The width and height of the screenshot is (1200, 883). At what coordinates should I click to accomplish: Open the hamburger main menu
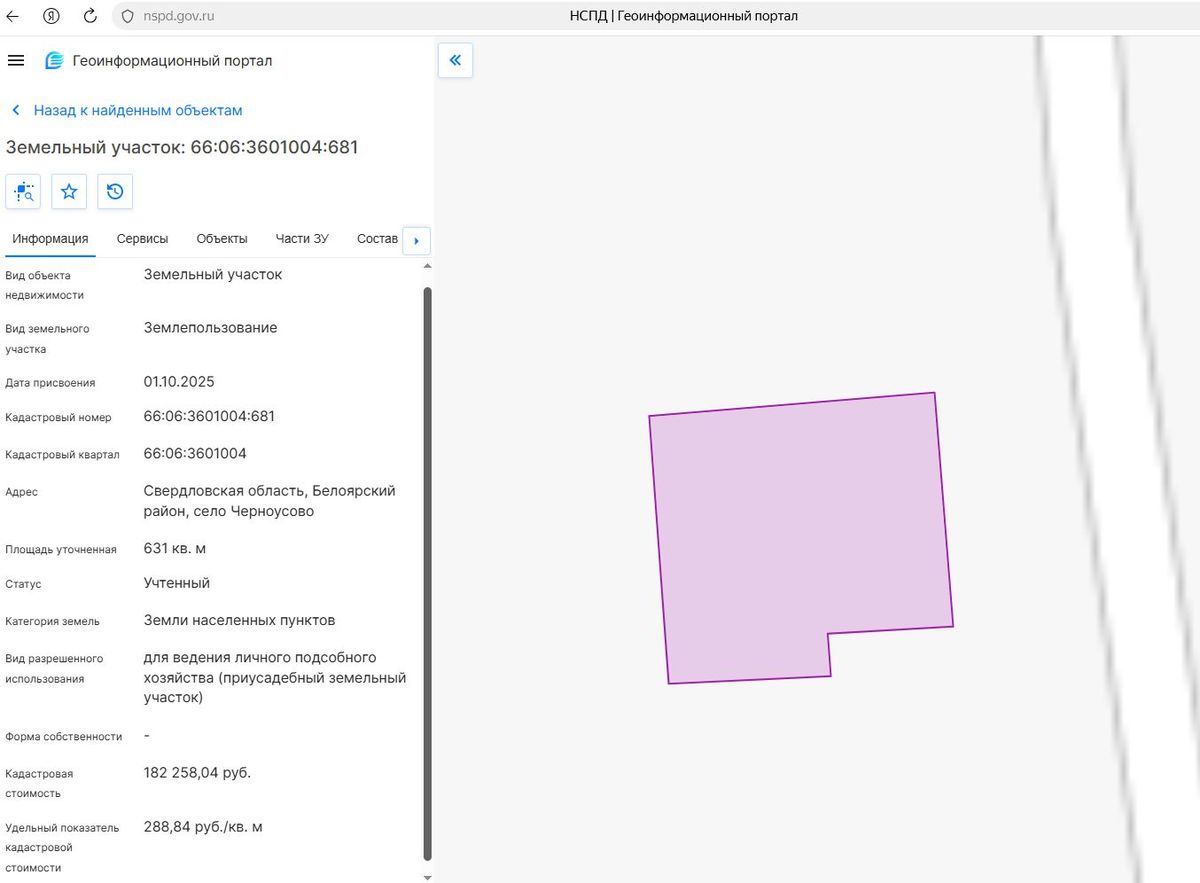tap(16, 61)
